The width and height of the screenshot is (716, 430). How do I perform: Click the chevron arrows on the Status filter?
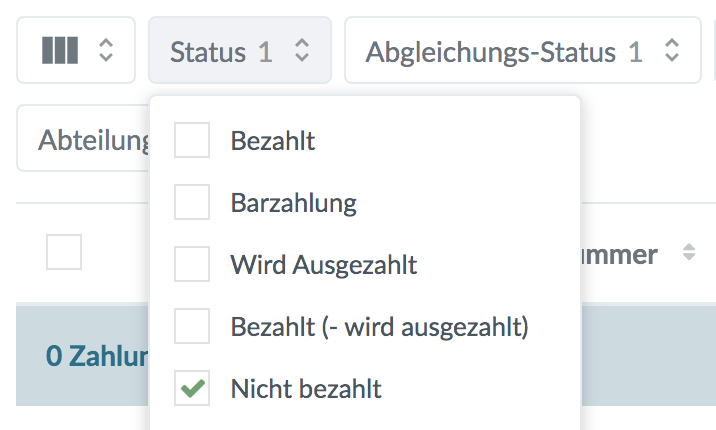302,51
